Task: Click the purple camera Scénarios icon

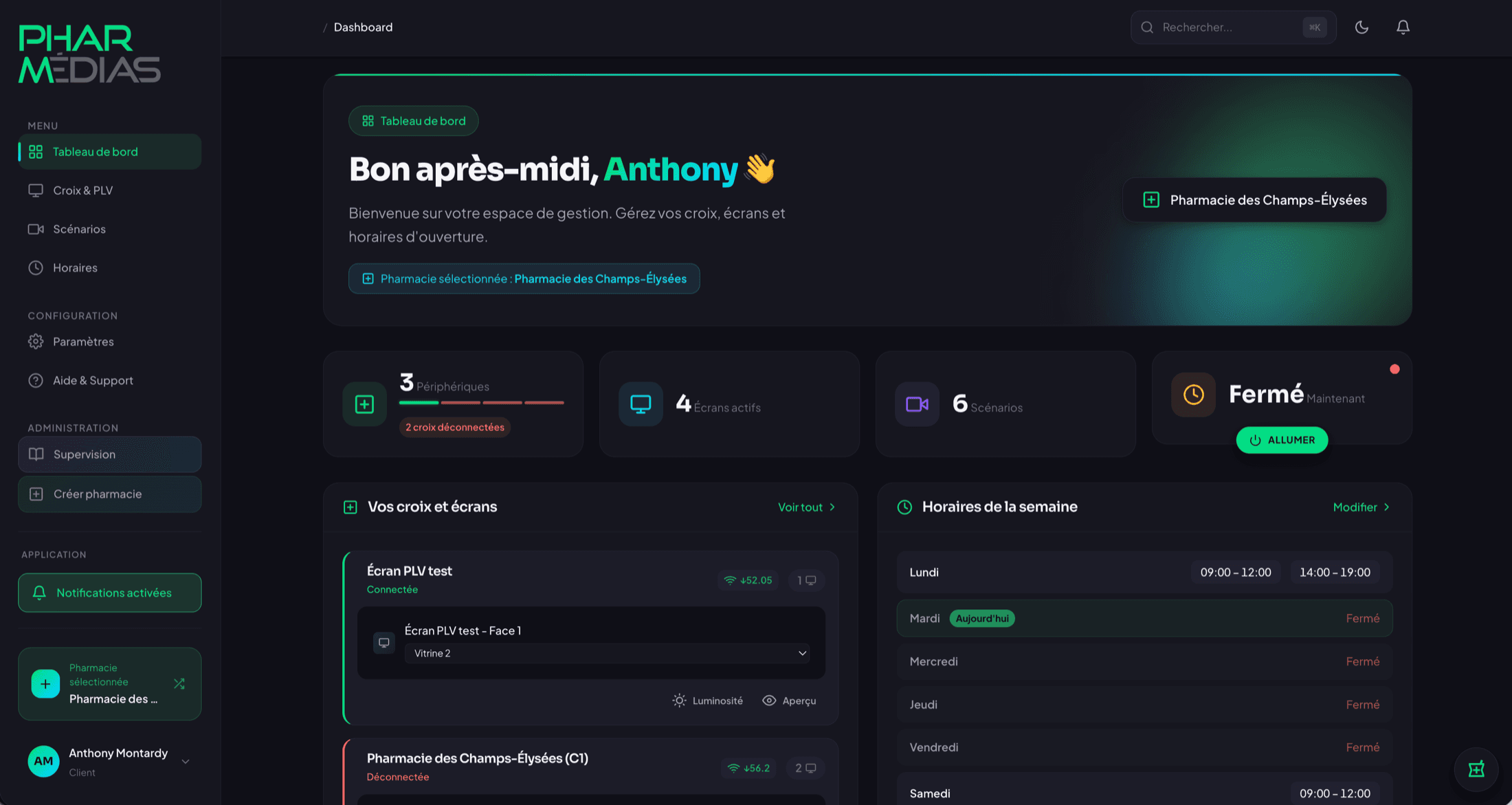Action: tap(917, 404)
